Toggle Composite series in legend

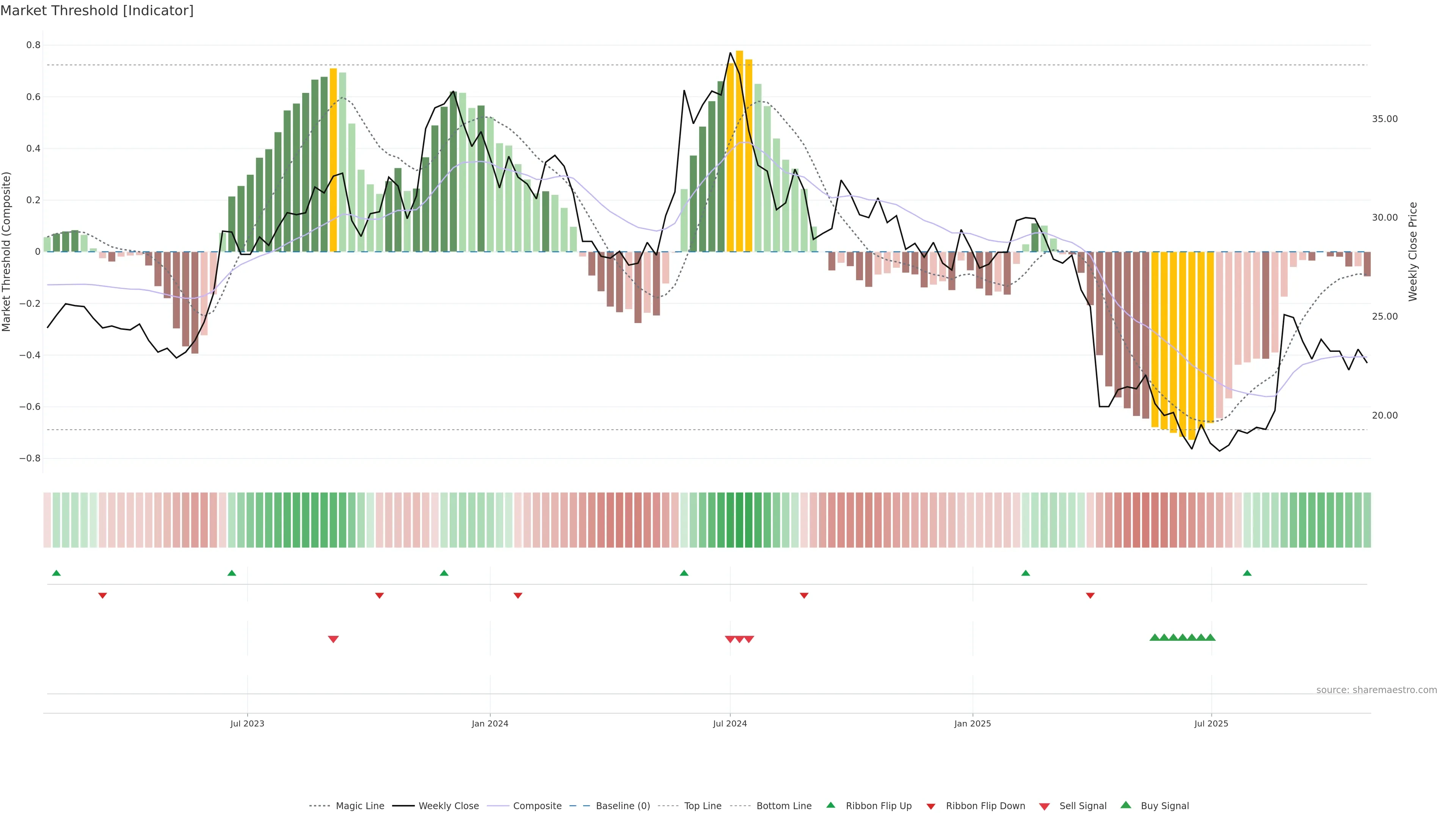pyautogui.click(x=537, y=806)
